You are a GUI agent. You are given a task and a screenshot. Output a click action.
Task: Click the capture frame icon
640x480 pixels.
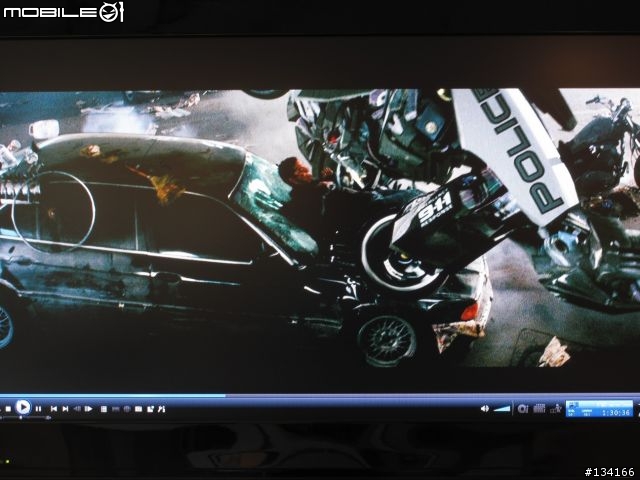(150, 409)
